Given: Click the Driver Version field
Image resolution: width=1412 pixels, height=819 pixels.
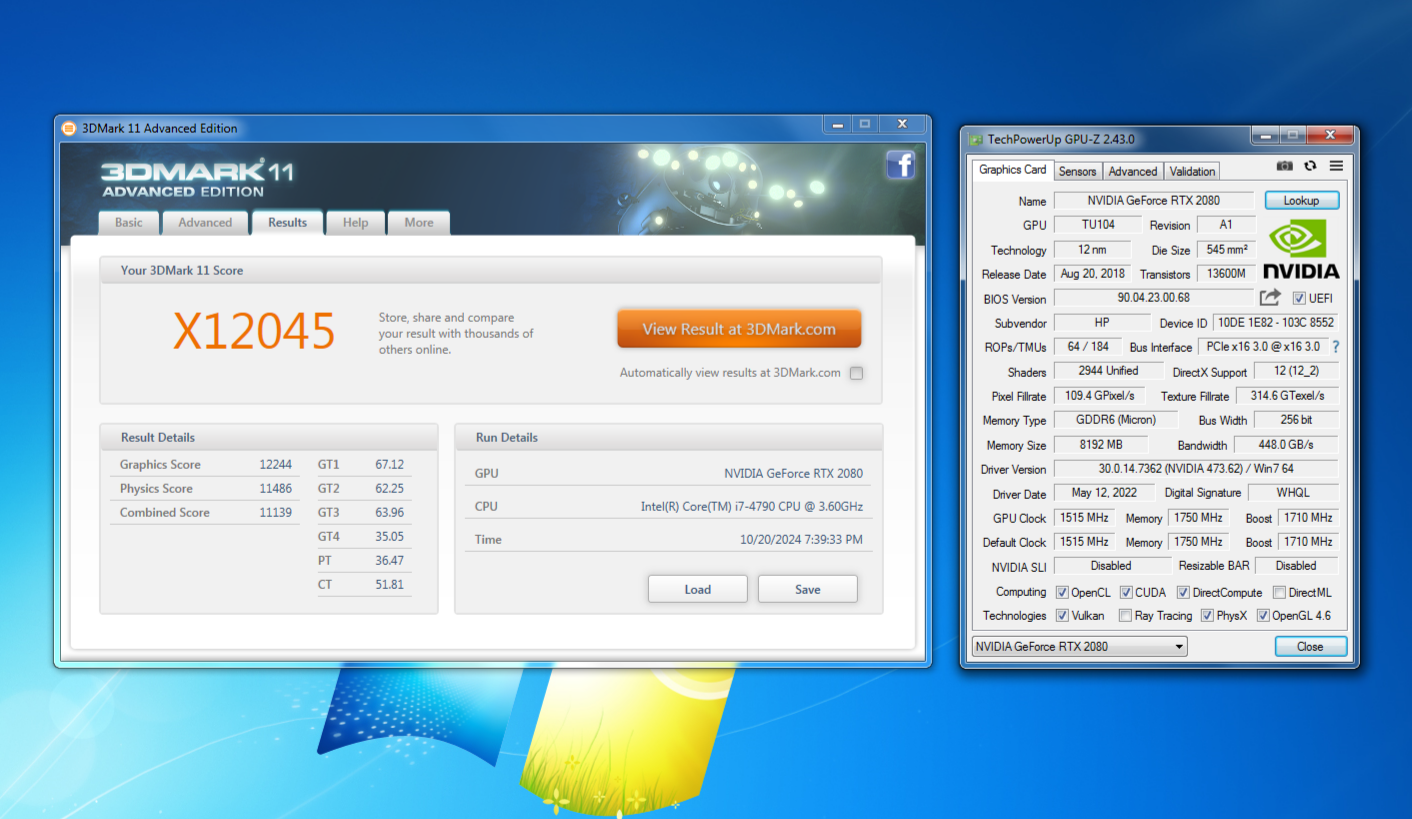Looking at the screenshot, I should tap(1195, 469).
